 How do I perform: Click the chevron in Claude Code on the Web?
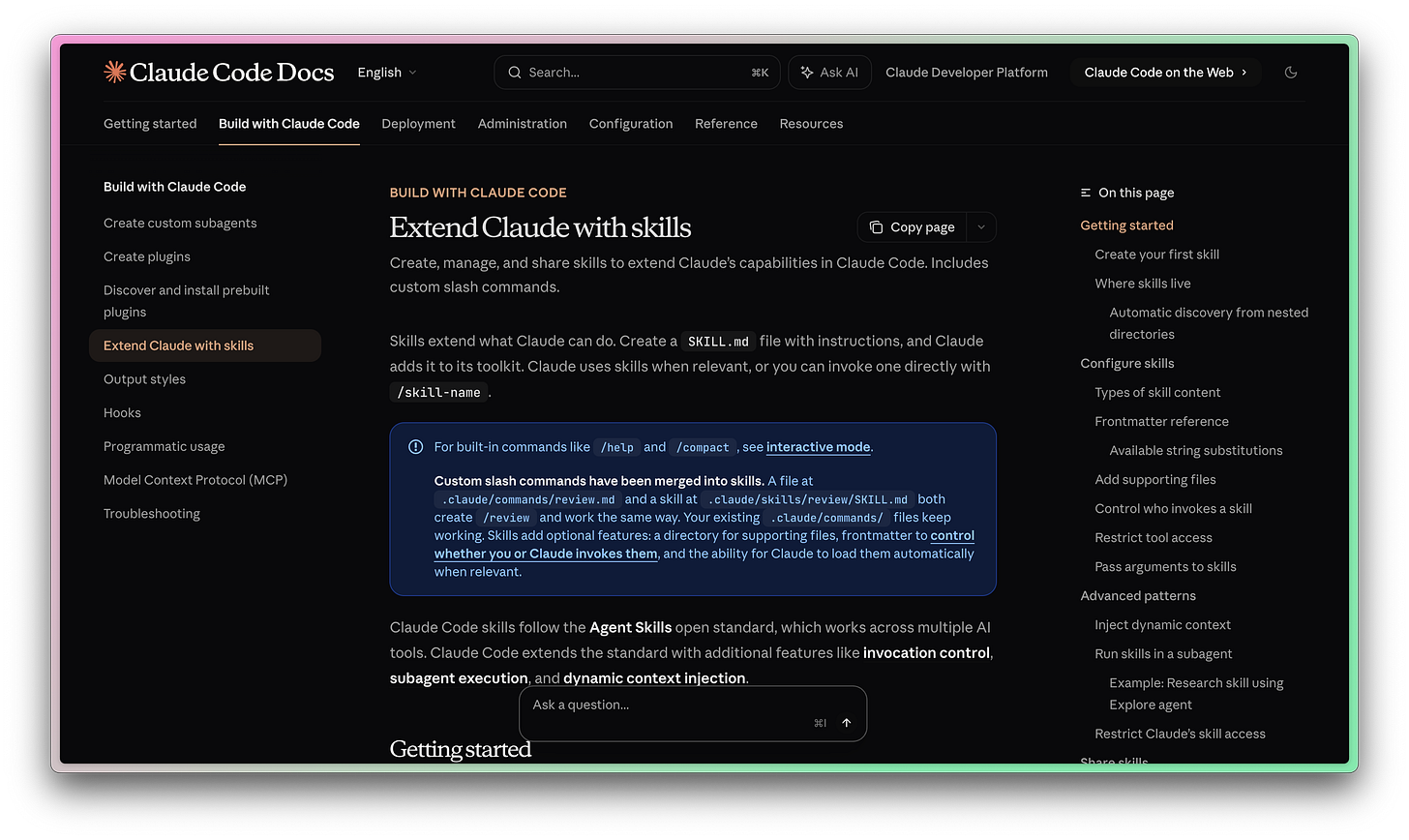point(1244,73)
